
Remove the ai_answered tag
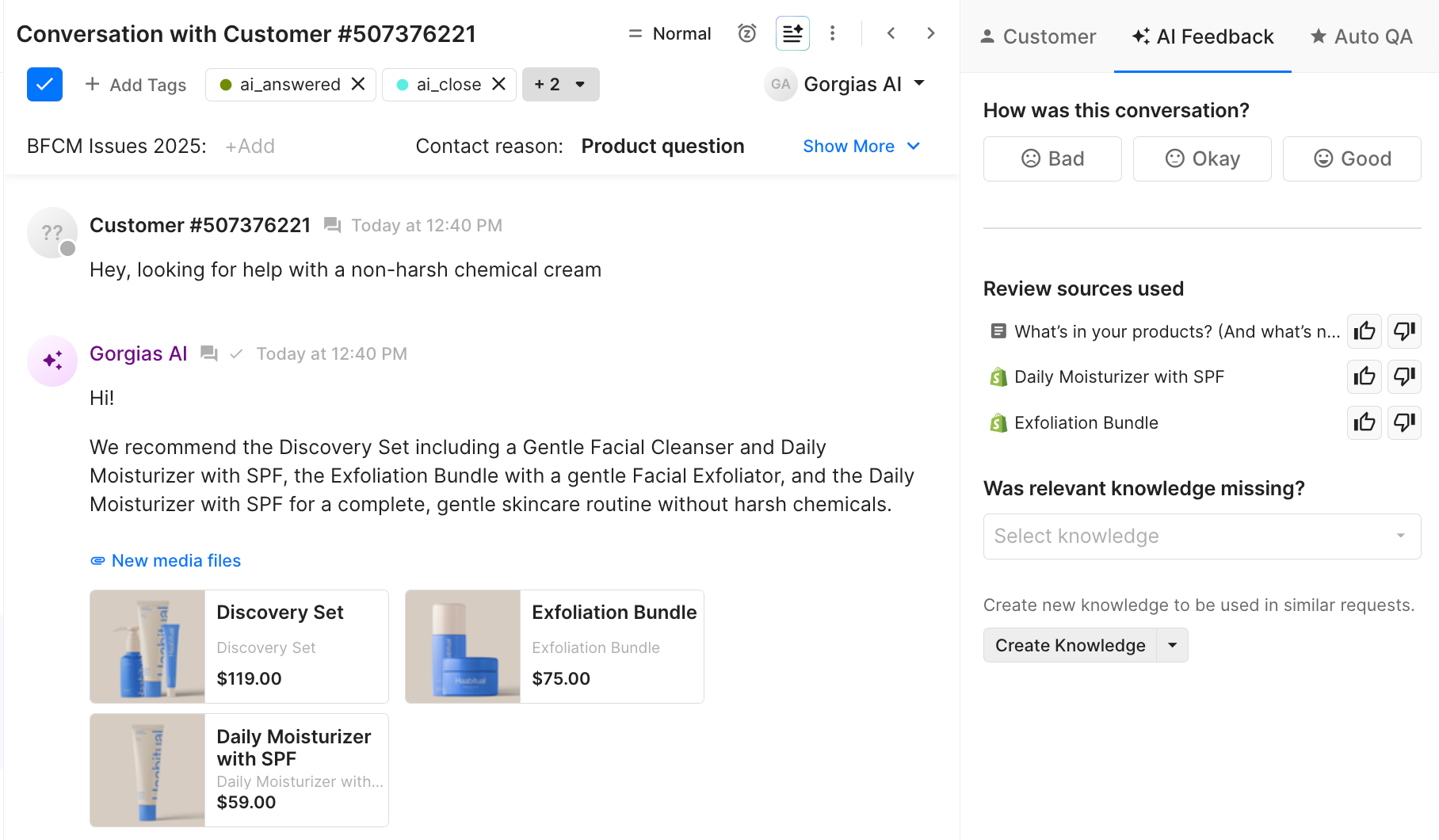coord(359,84)
